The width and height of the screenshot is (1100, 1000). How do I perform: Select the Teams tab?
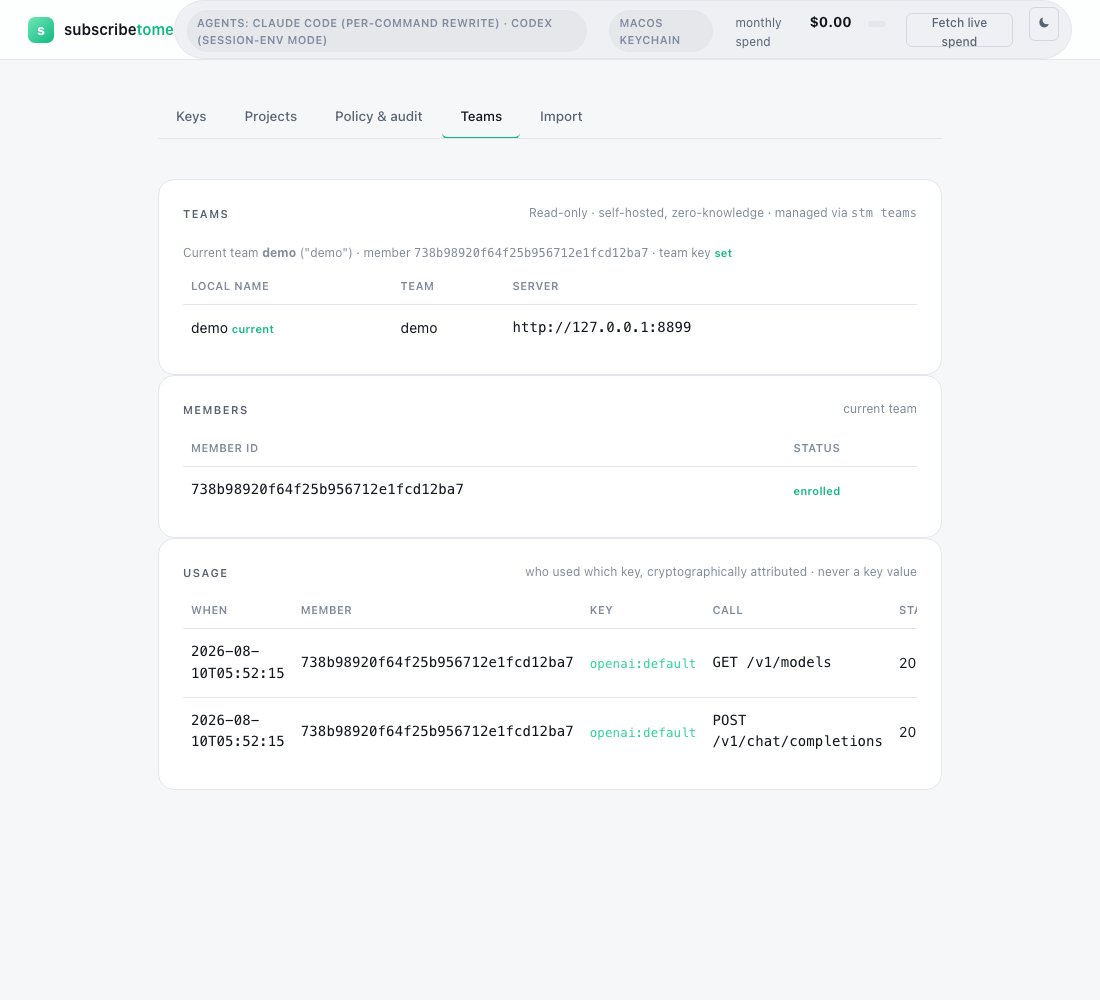pos(481,116)
